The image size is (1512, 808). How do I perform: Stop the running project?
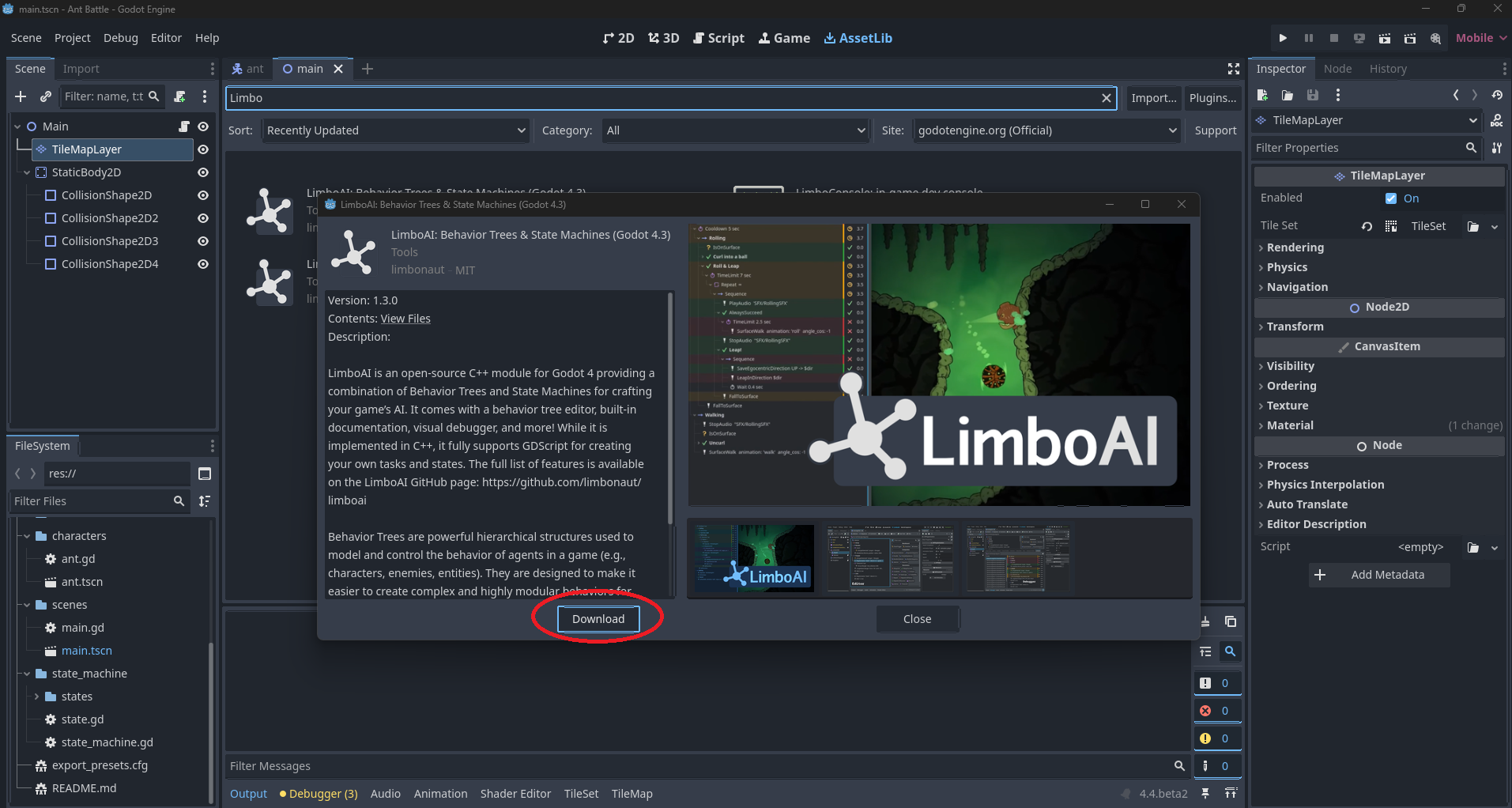coord(1334,38)
